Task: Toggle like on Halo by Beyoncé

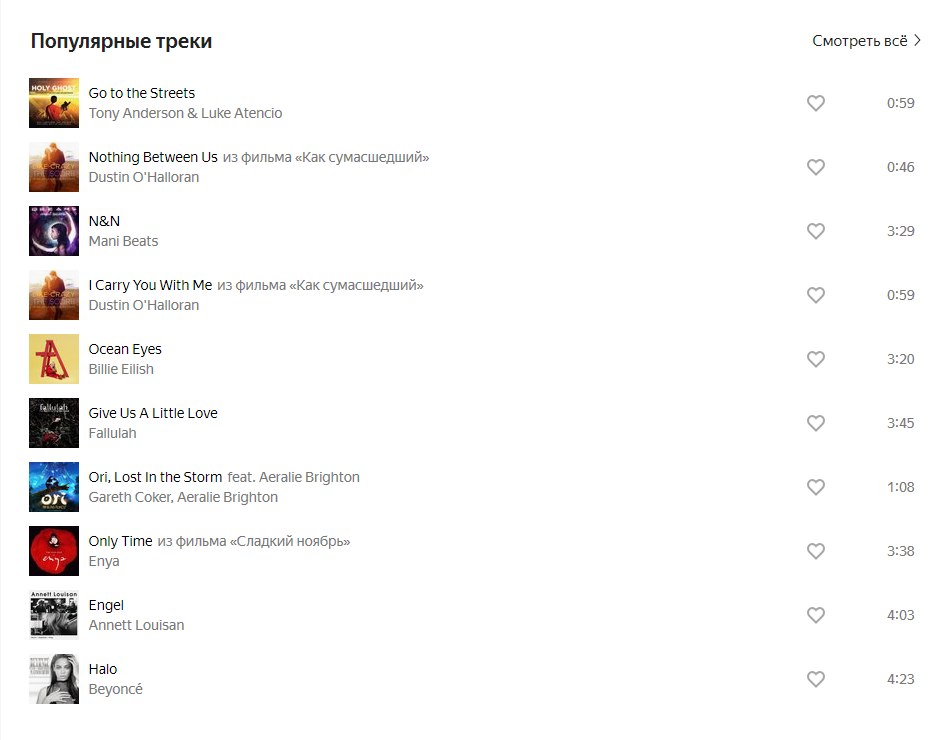Action: click(816, 679)
